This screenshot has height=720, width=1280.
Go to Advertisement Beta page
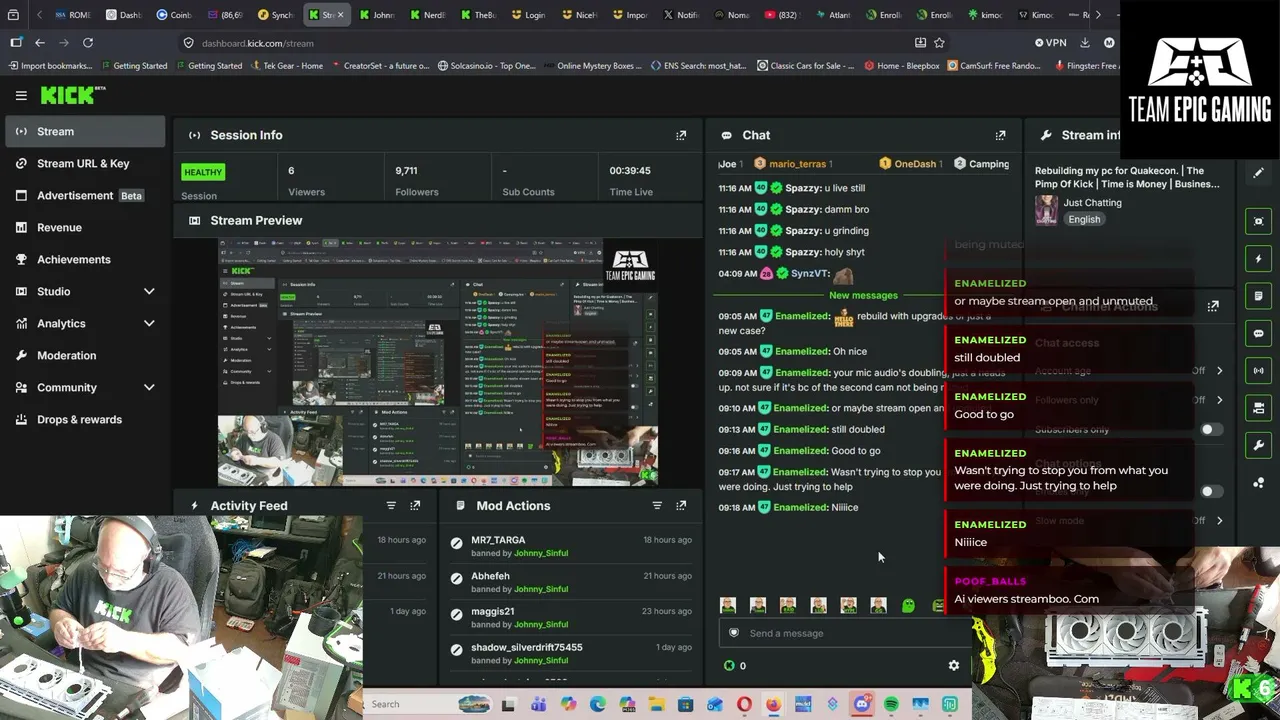point(85,195)
